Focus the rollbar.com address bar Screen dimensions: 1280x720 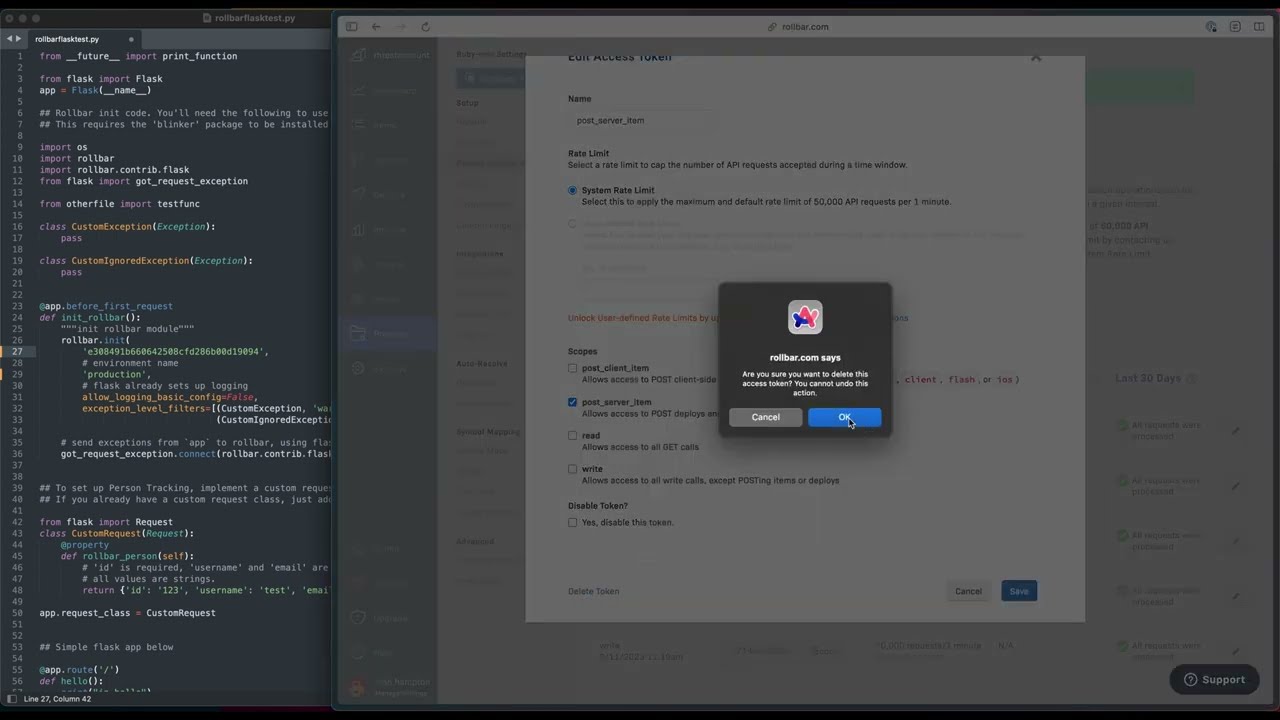[798, 27]
